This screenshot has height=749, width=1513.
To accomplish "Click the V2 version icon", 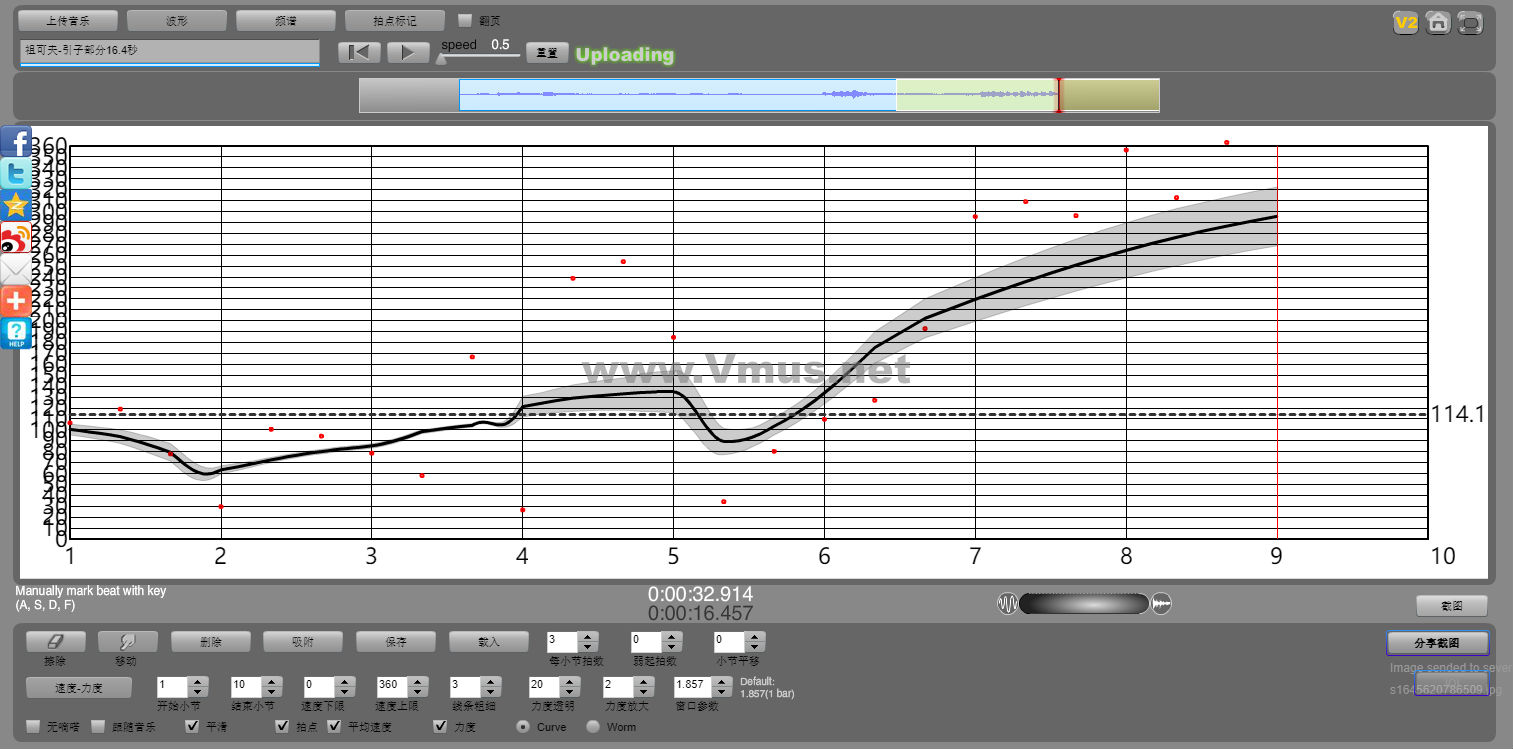I will 1406,22.
